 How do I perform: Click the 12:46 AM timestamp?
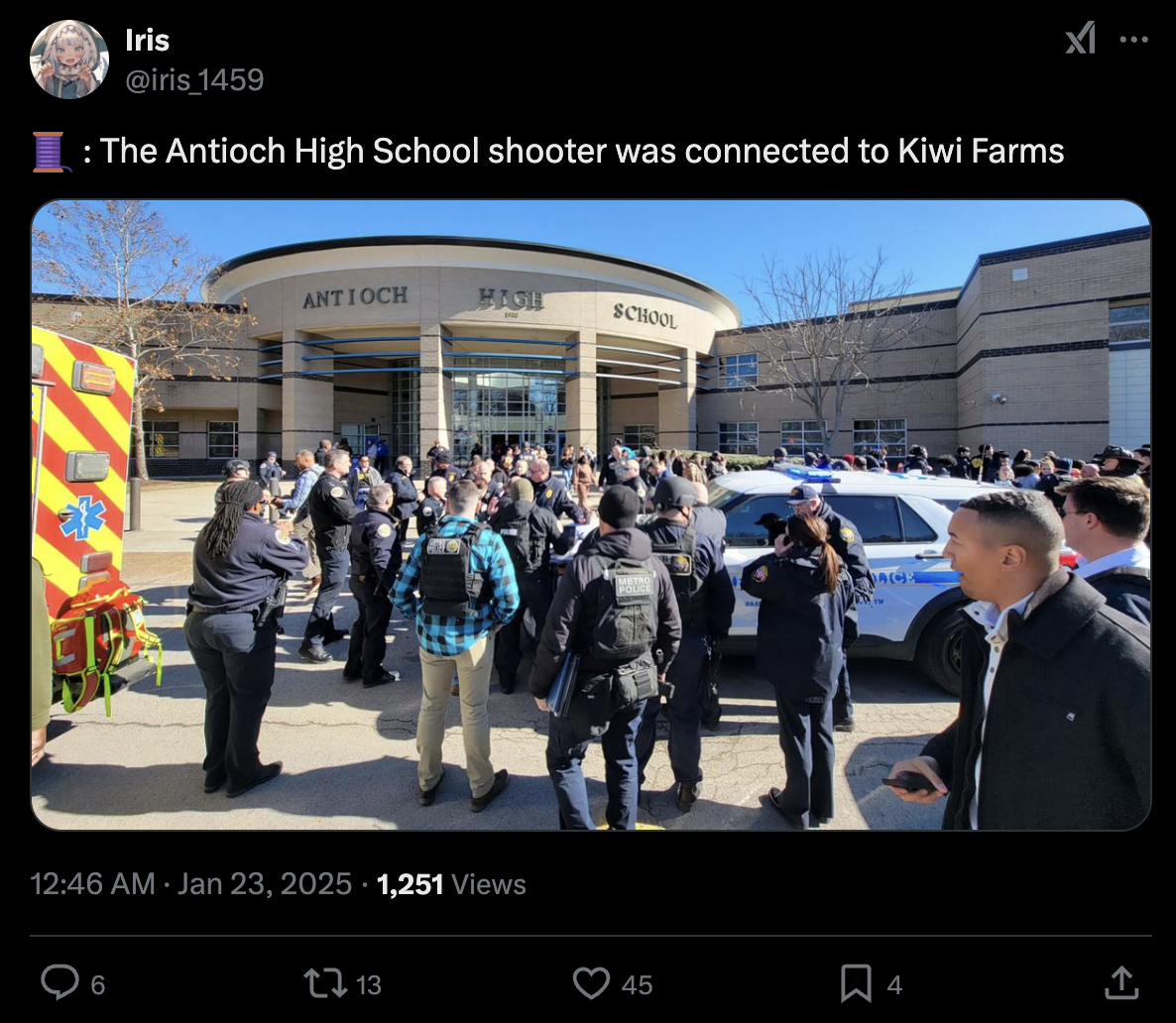click(92, 884)
